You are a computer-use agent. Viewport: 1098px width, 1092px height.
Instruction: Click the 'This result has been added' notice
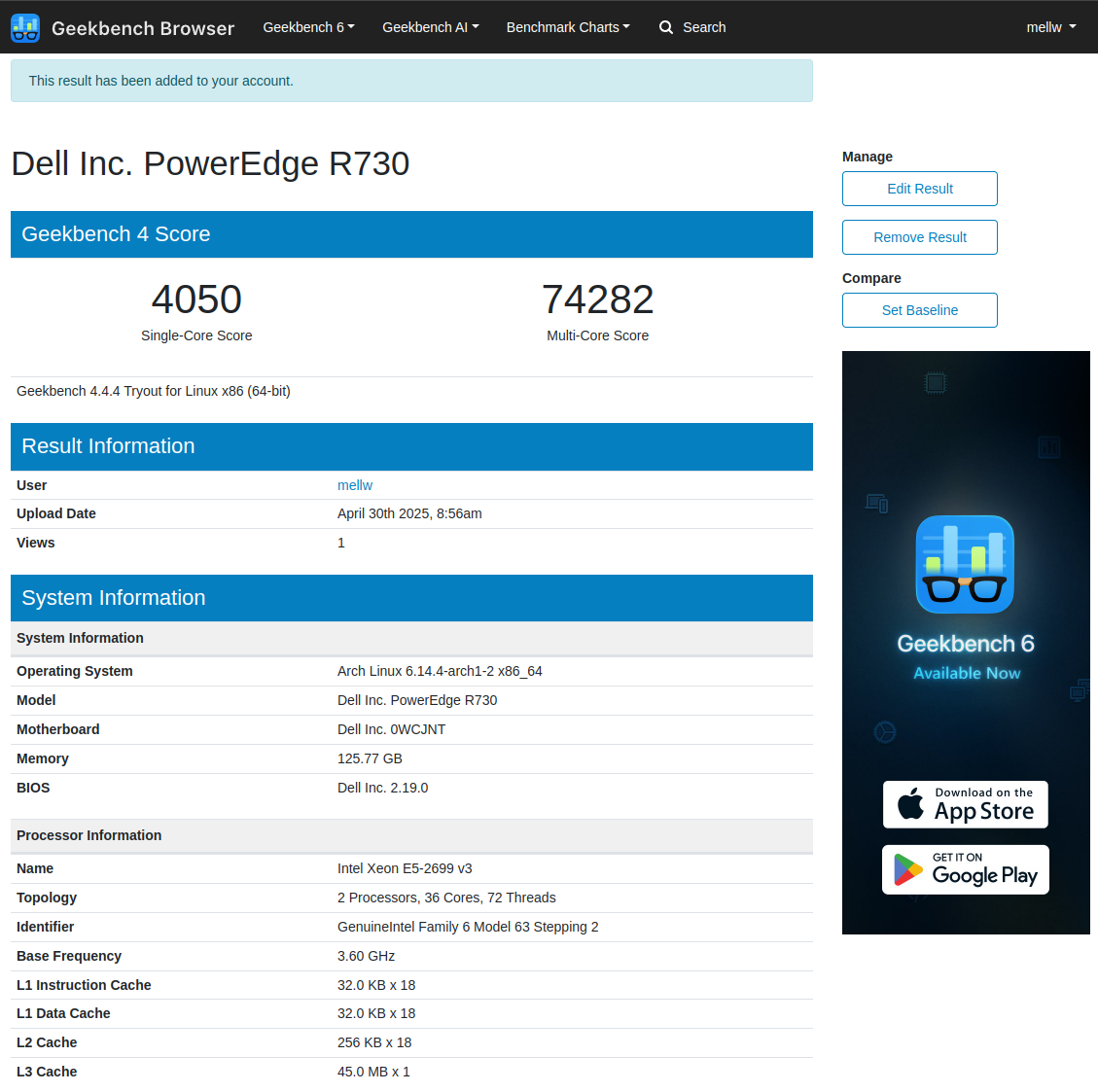click(411, 81)
